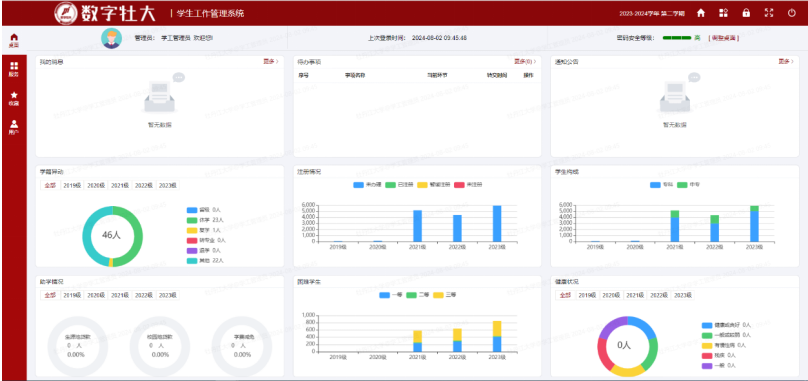Image resolution: width=808 pixels, height=381 pixels.
Task: Toggle fullscreen with the expand icon
Action: pyautogui.click(x=769, y=13)
